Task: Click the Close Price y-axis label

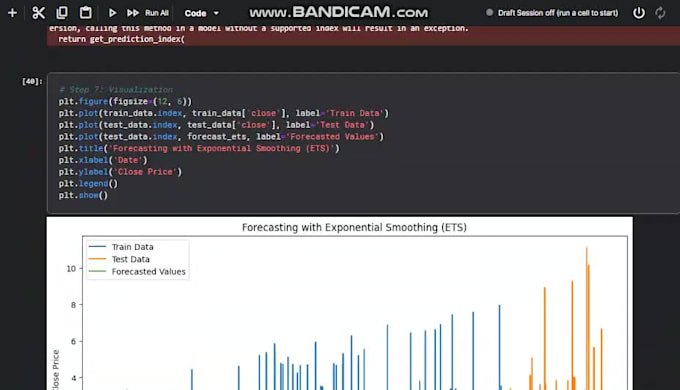Action: (x=56, y=370)
